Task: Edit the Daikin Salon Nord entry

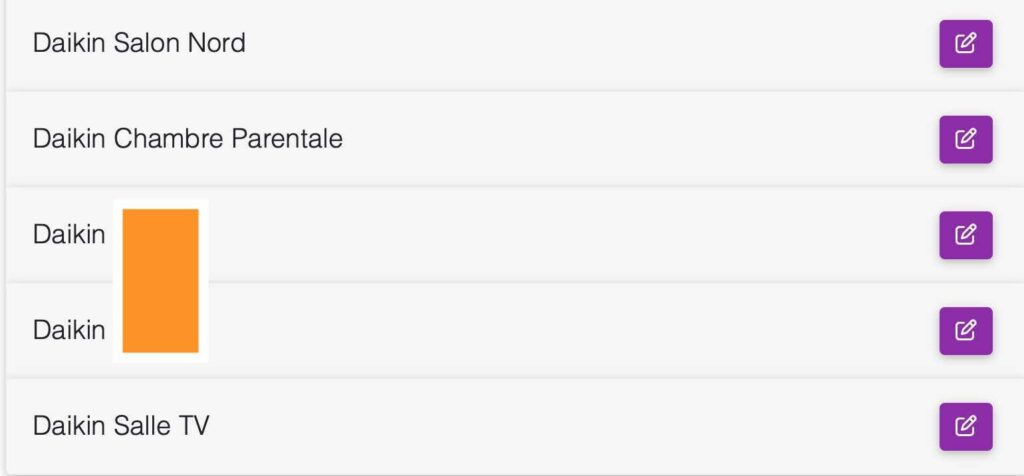Action: [x=965, y=44]
